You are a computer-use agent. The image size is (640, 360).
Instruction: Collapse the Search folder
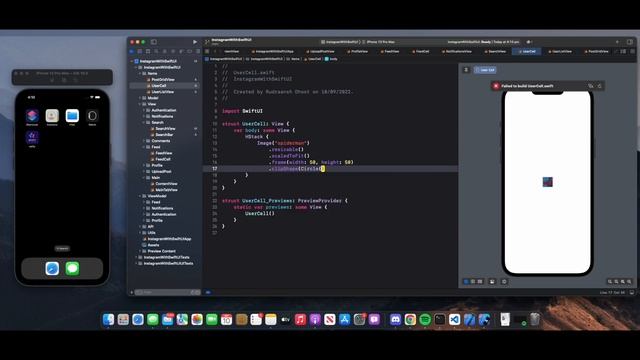click(144, 122)
